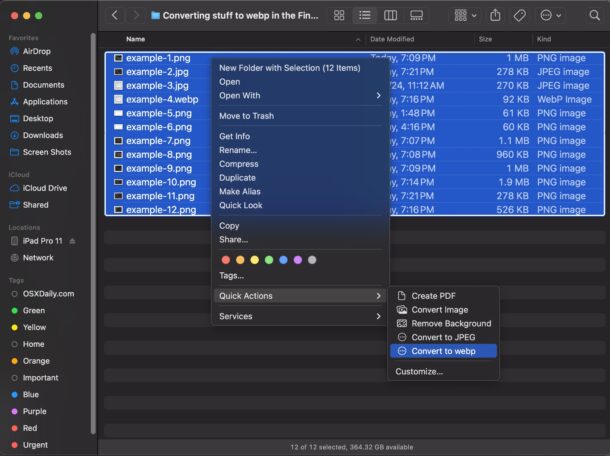This screenshot has width=610, height=456.
Task: Apply the red color tag dot
Action: [x=225, y=260]
